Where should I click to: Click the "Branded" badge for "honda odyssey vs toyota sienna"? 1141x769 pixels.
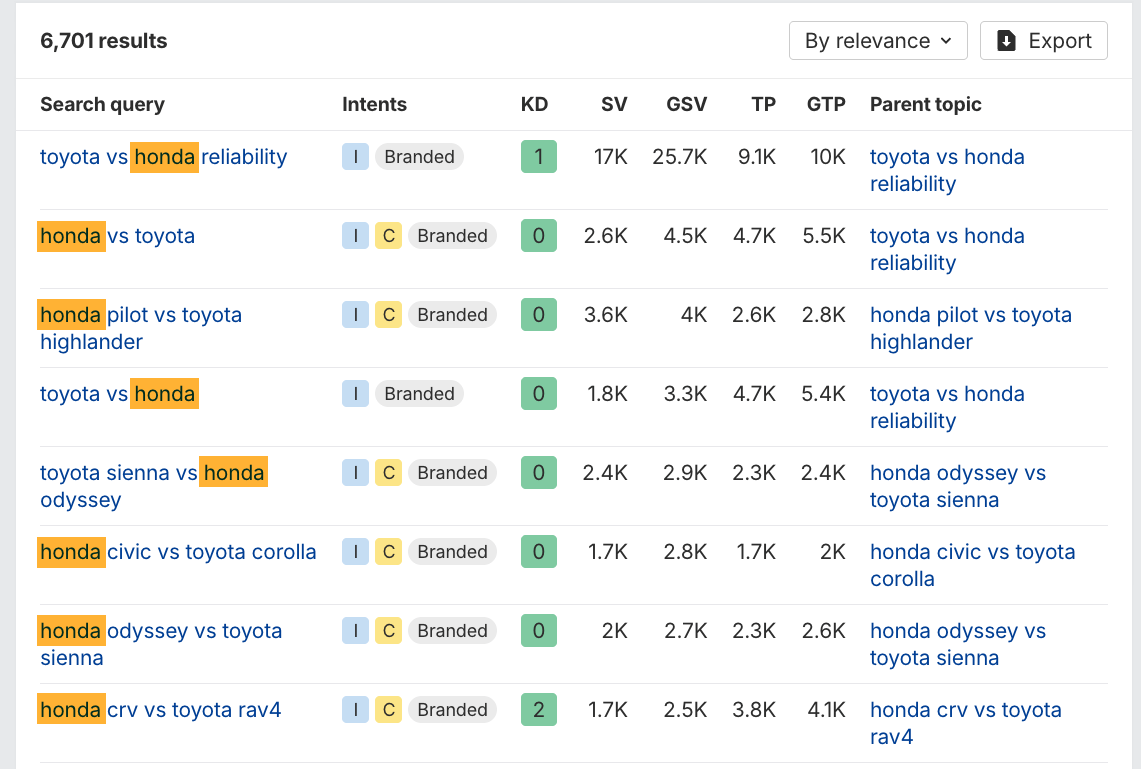(x=452, y=630)
